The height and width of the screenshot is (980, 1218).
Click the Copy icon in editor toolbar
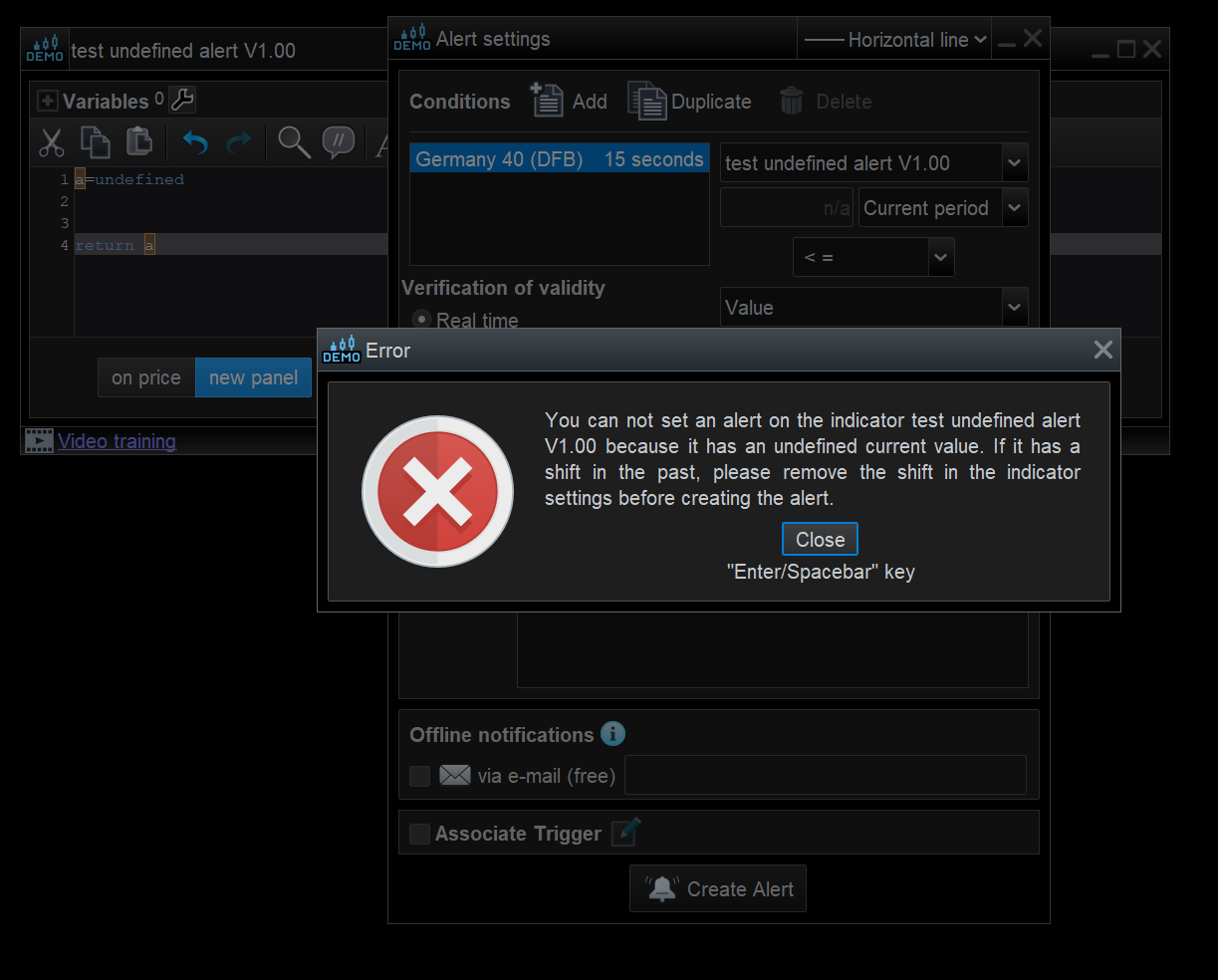96,142
